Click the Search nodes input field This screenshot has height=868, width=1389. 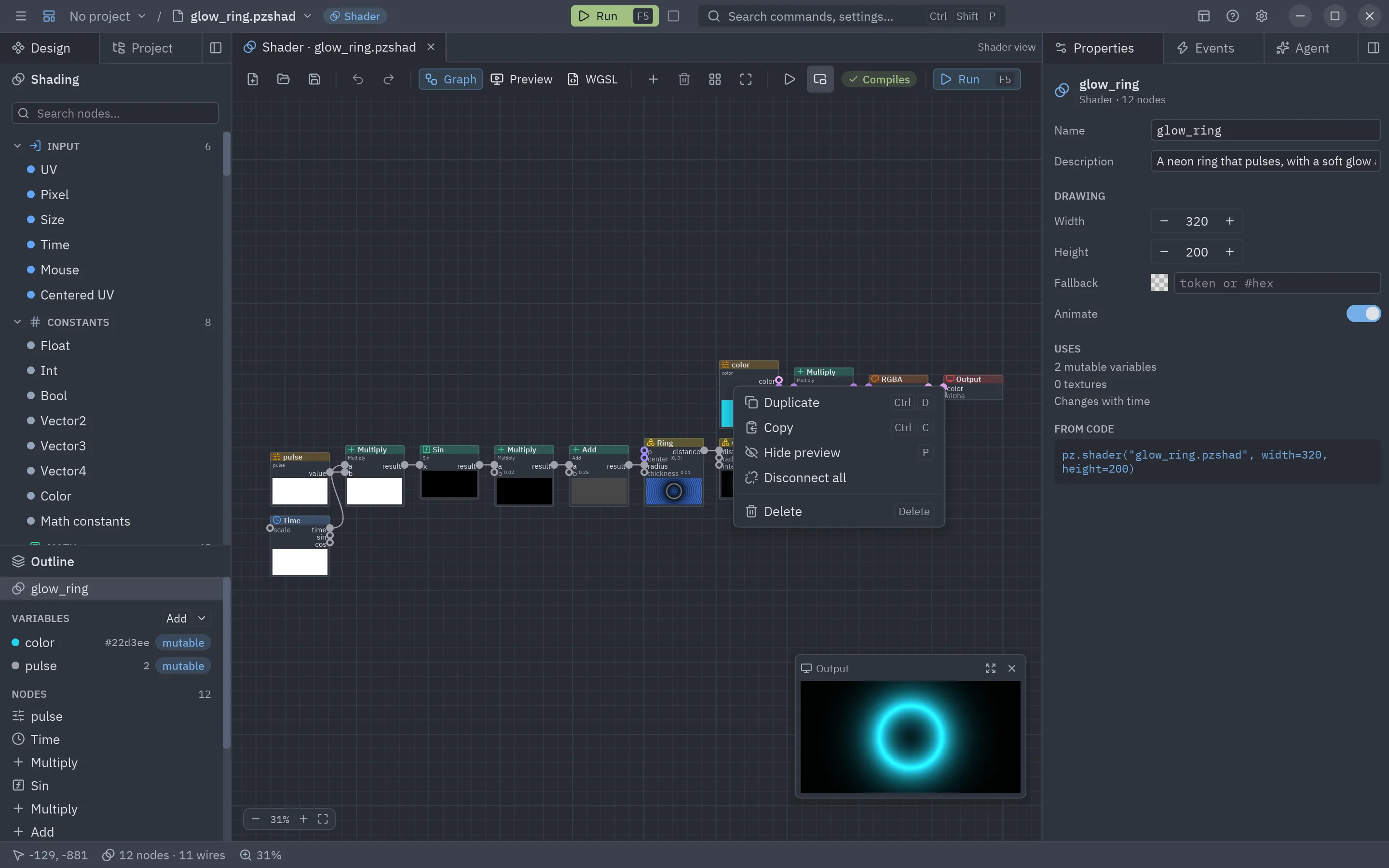point(115,113)
